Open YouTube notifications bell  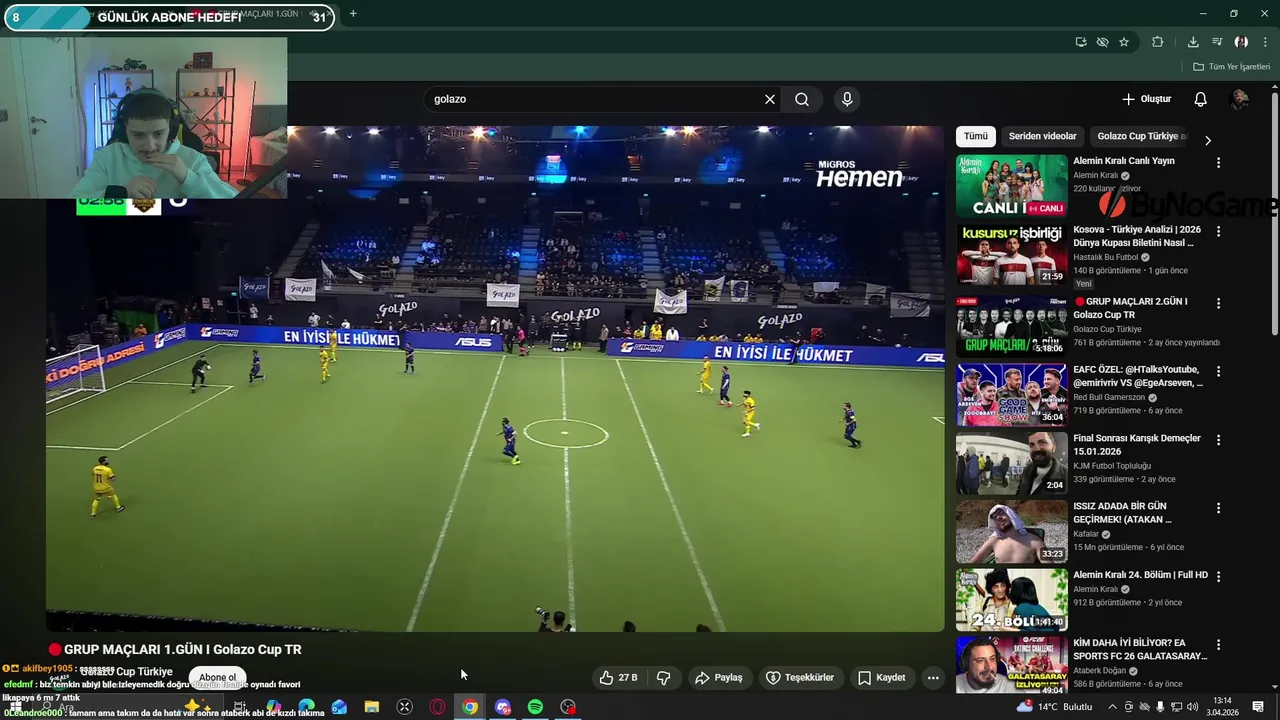[1200, 99]
